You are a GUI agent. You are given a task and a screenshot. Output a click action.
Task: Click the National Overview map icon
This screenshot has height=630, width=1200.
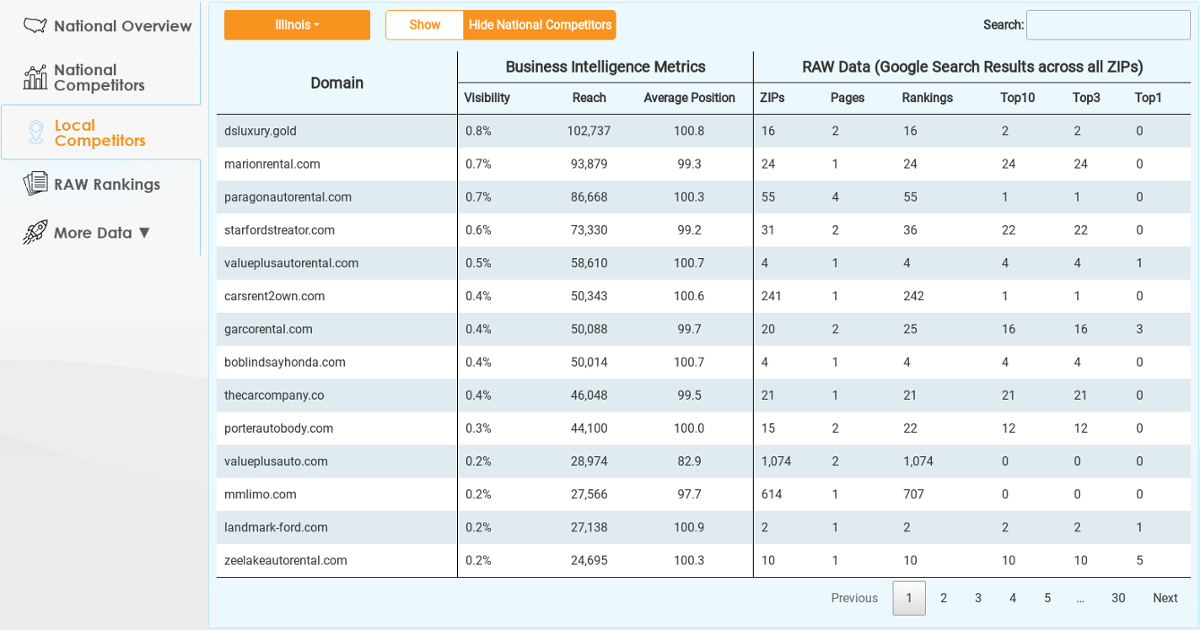tap(35, 26)
